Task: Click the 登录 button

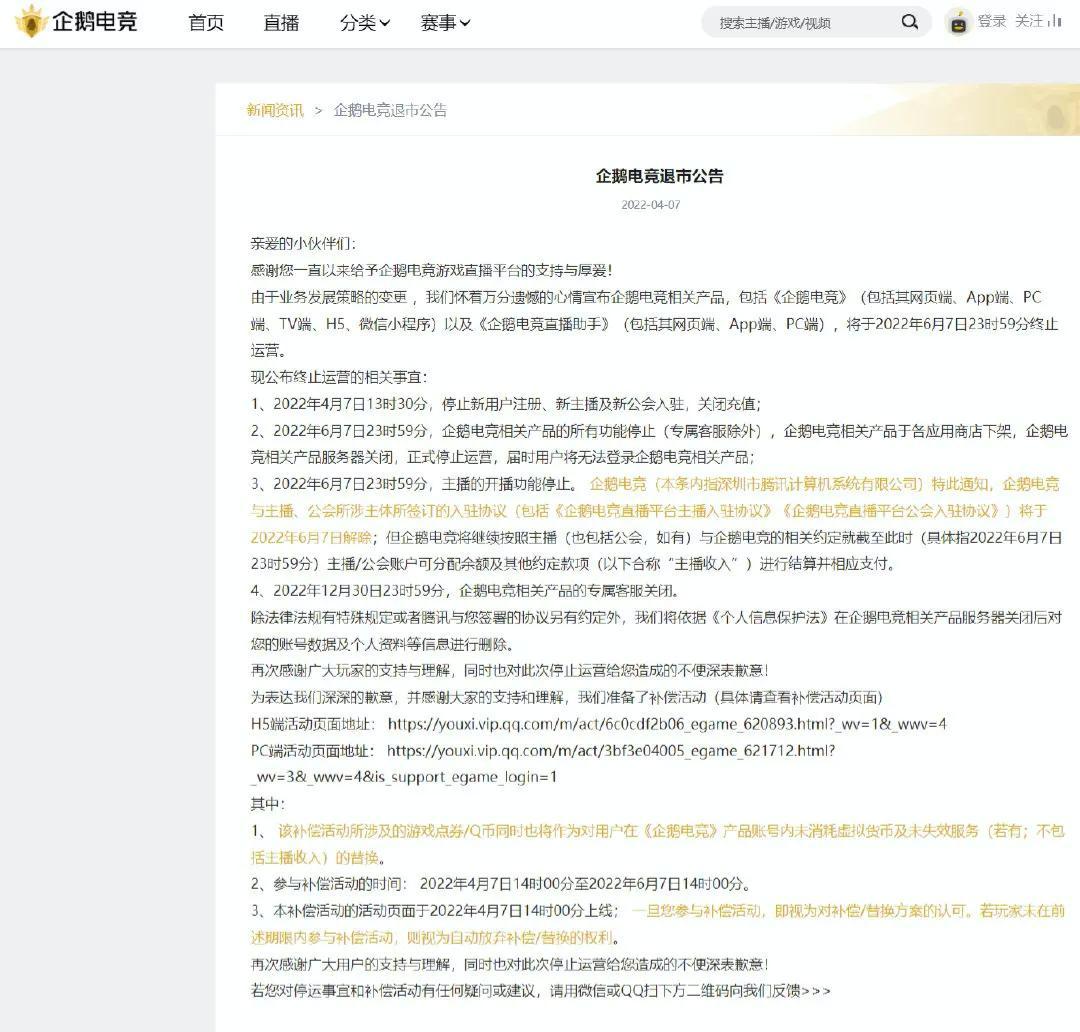Action: [x=994, y=20]
